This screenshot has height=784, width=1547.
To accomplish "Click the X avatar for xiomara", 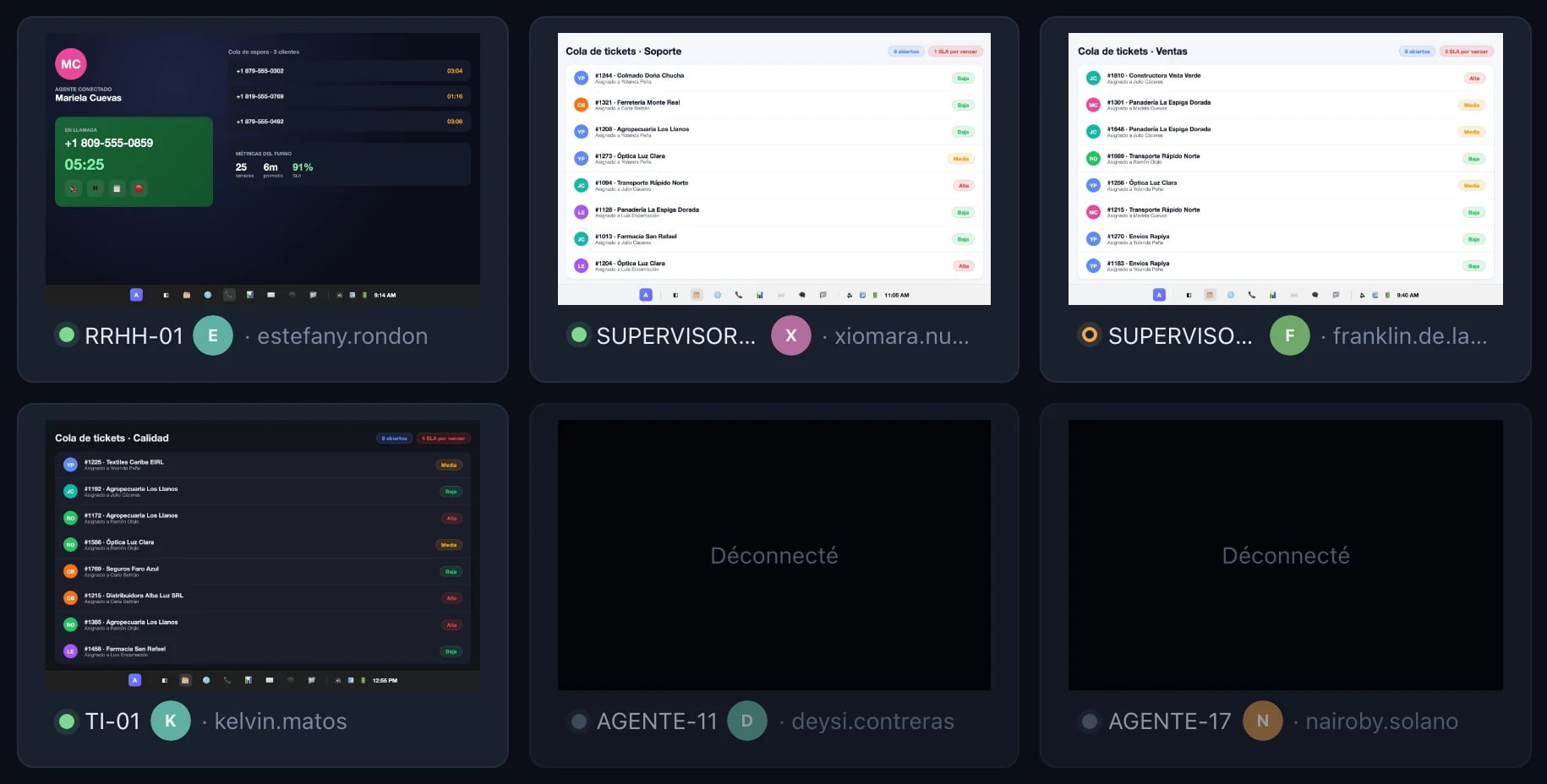I will coord(791,335).
